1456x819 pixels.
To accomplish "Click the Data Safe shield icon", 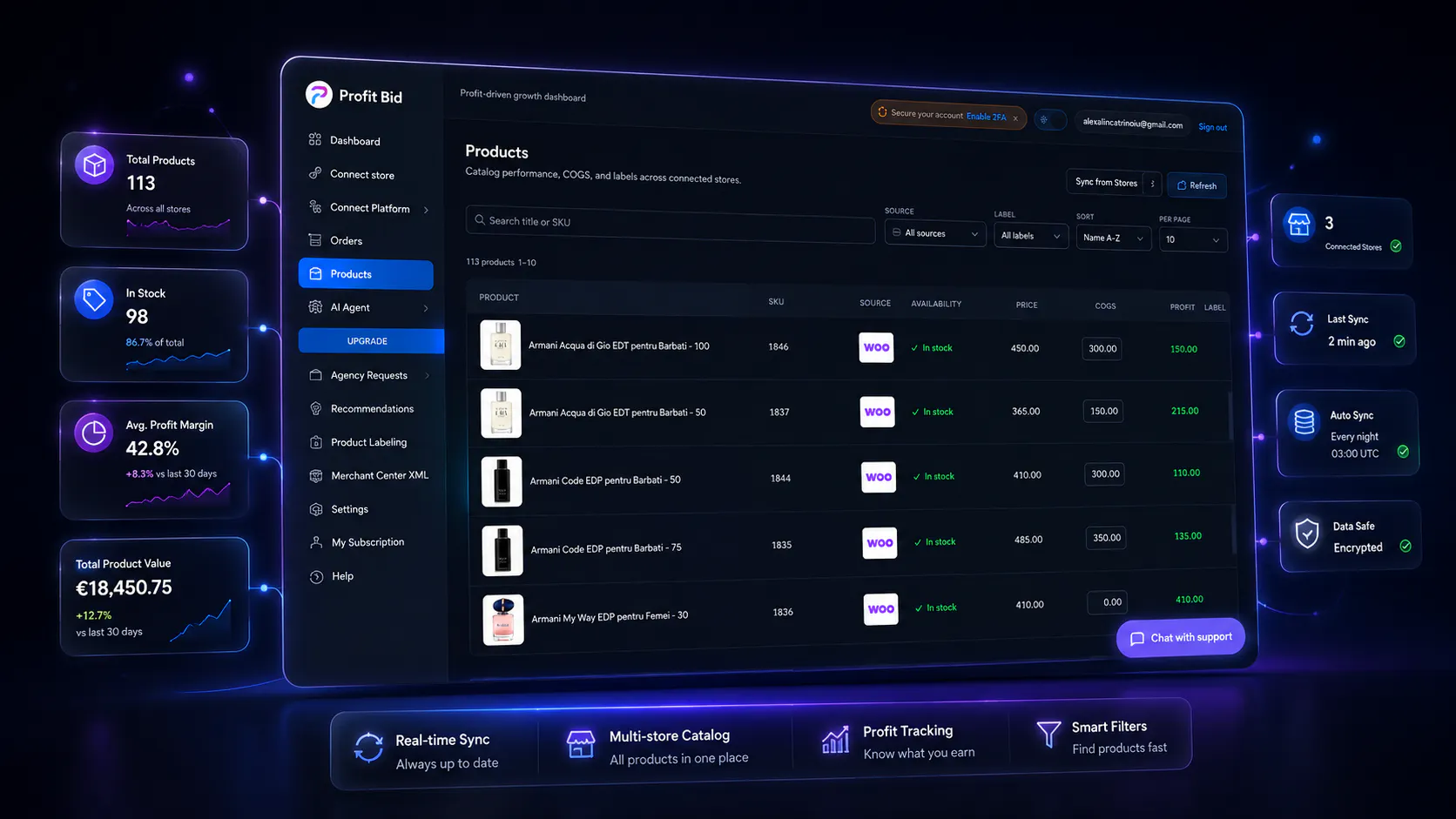I will pos(1307,534).
